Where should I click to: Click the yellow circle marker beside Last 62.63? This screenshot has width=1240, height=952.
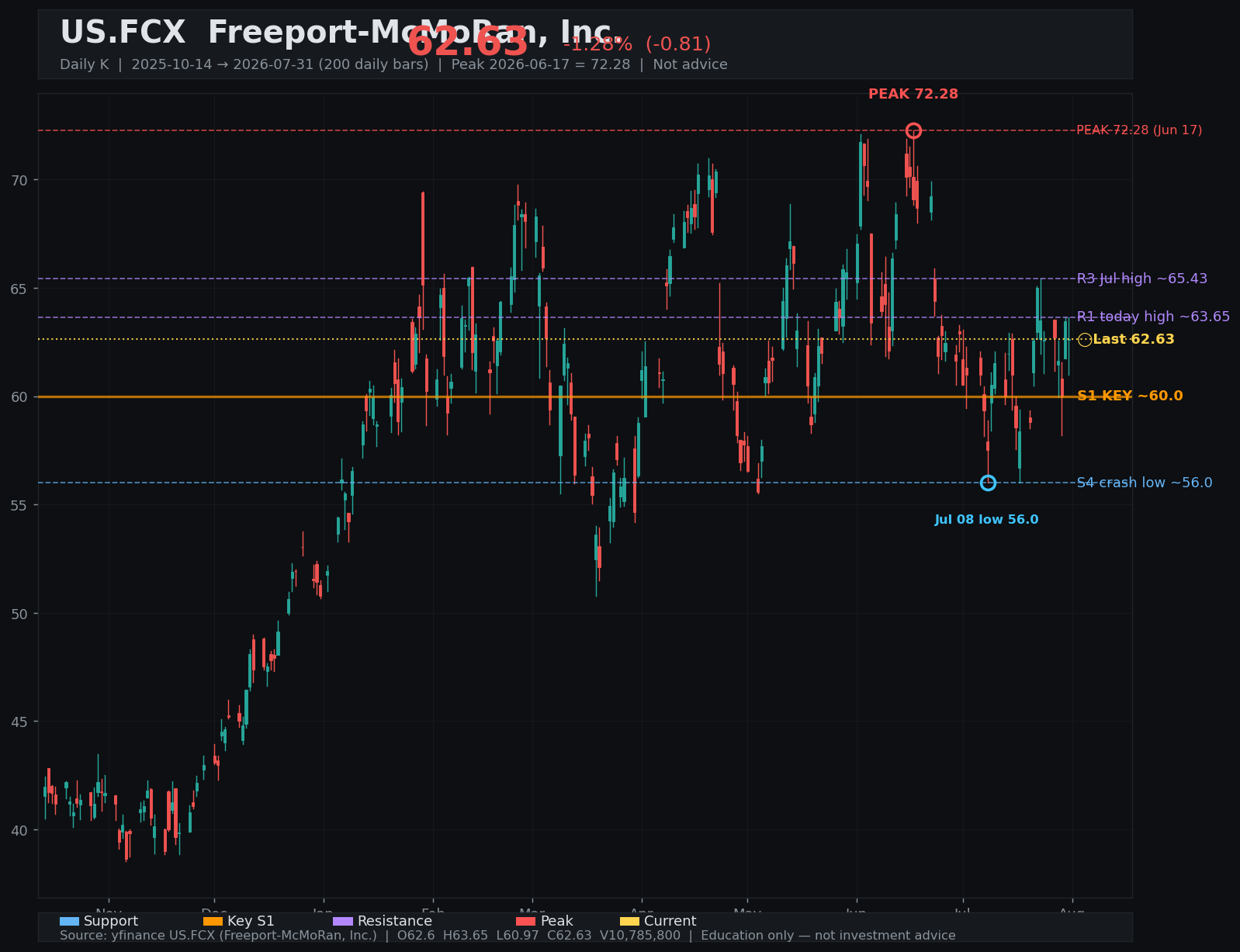point(1084,340)
